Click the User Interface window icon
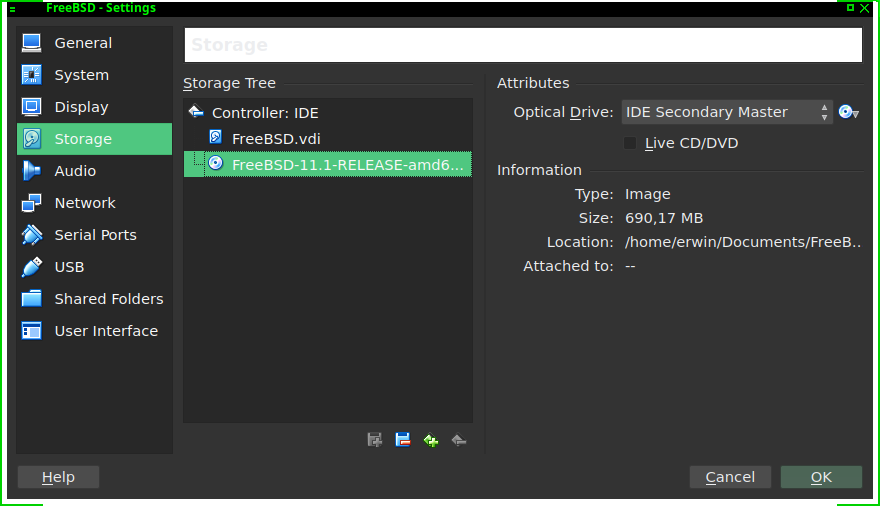This screenshot has height=506, width=880. [x=31, y=331]
